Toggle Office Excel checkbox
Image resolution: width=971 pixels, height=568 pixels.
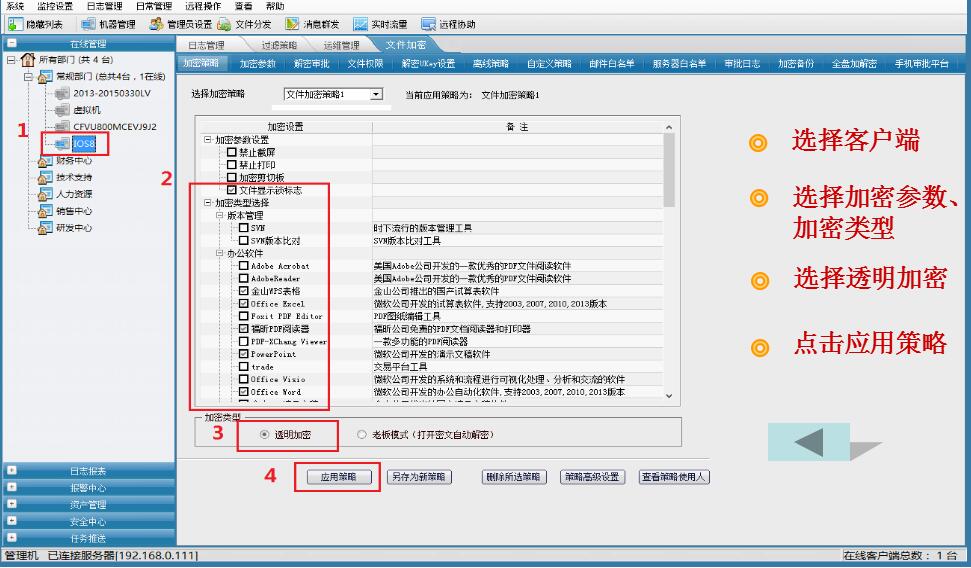[243, 304]
